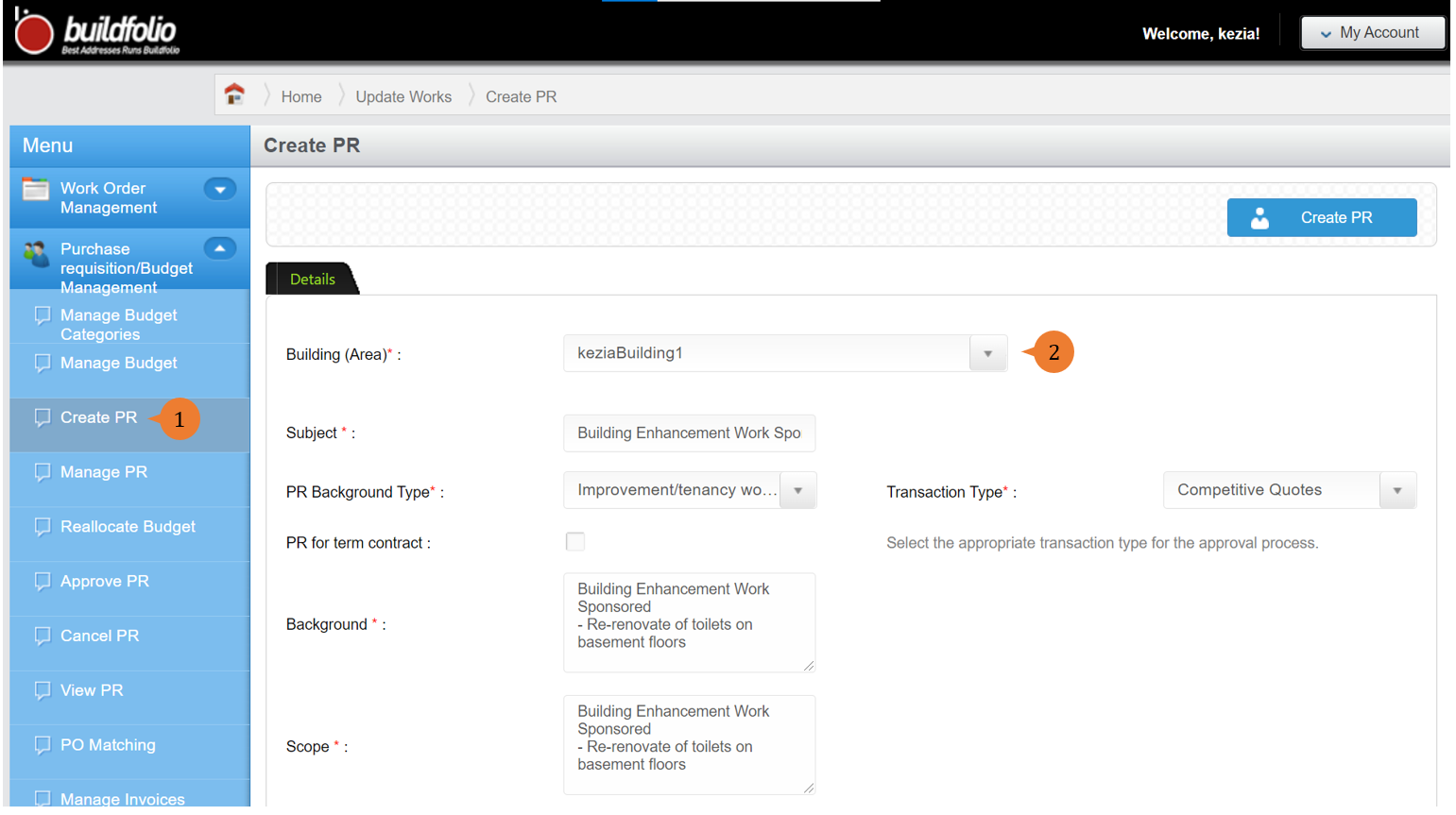Image resolution: width=1456 pixels, height=815 pixels.
Task: Click the icon beside Manage Budget
Action: tap(43, 363)
